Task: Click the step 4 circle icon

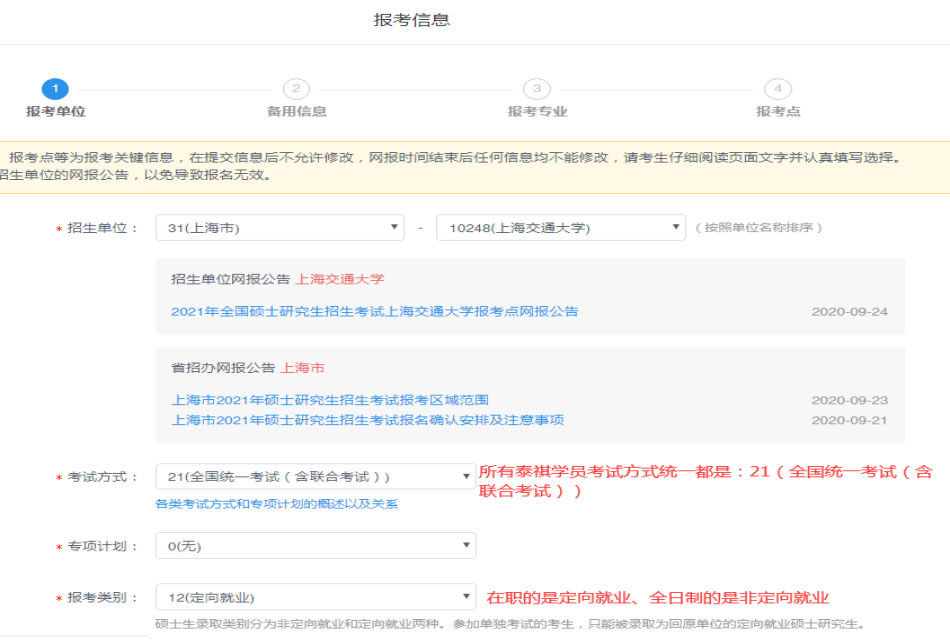Action: pyautogui.click(x=778, y=89)
